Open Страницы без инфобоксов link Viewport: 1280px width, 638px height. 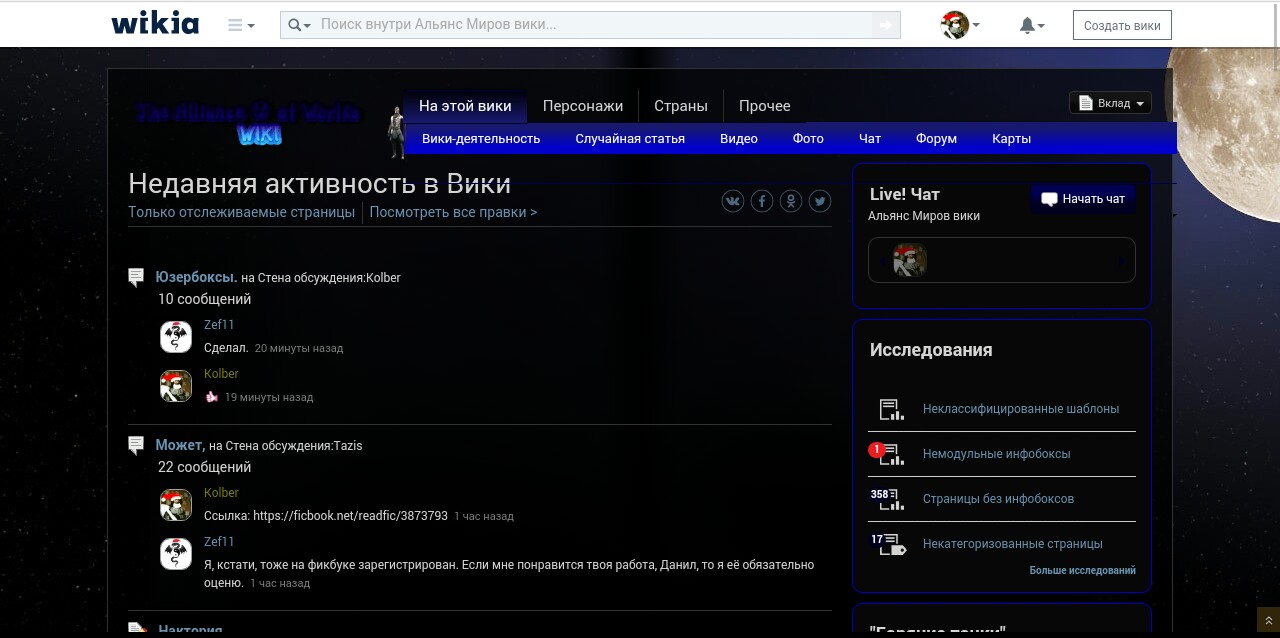999,499
